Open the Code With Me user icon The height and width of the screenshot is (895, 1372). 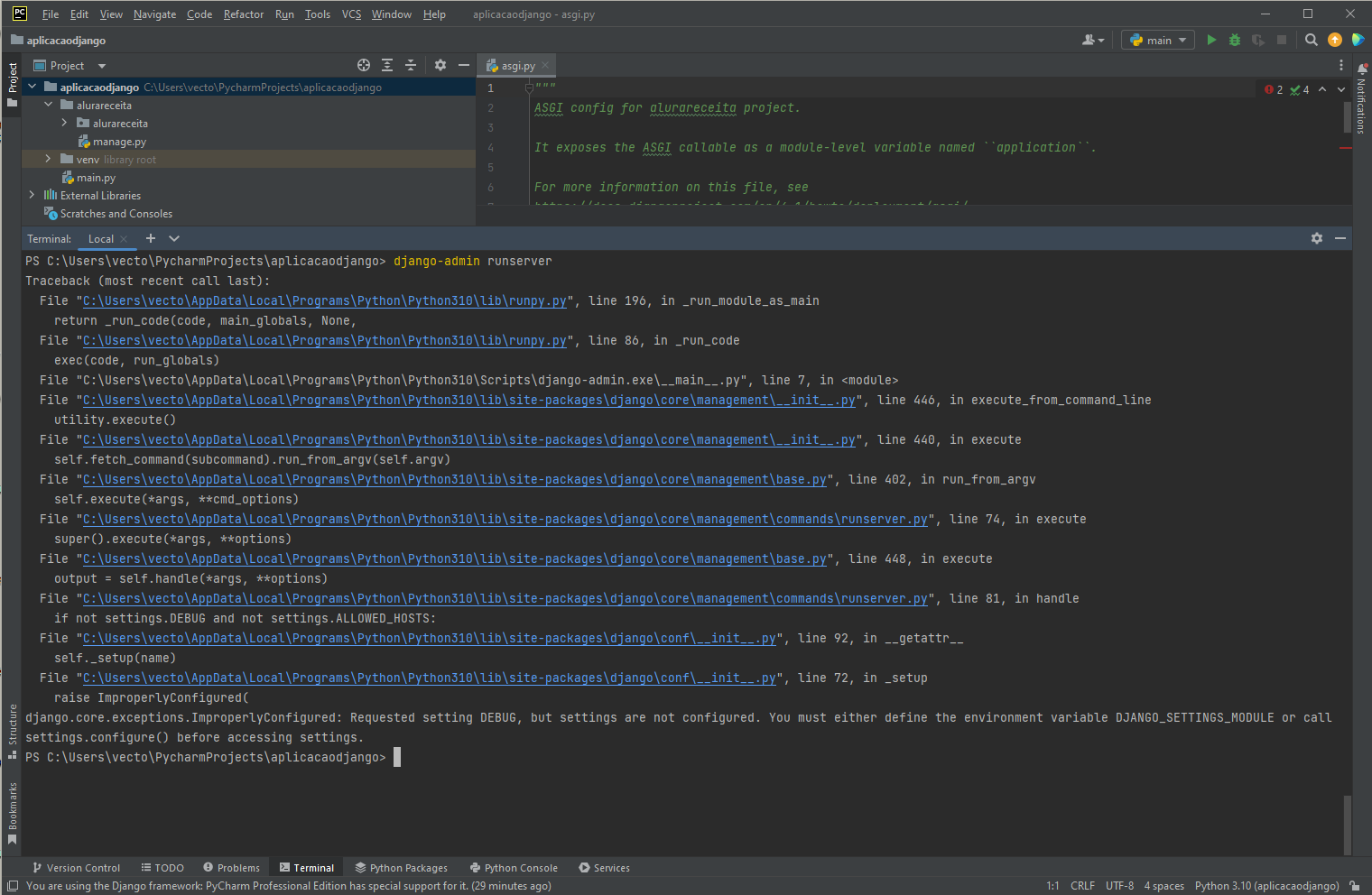(1092, 40)
